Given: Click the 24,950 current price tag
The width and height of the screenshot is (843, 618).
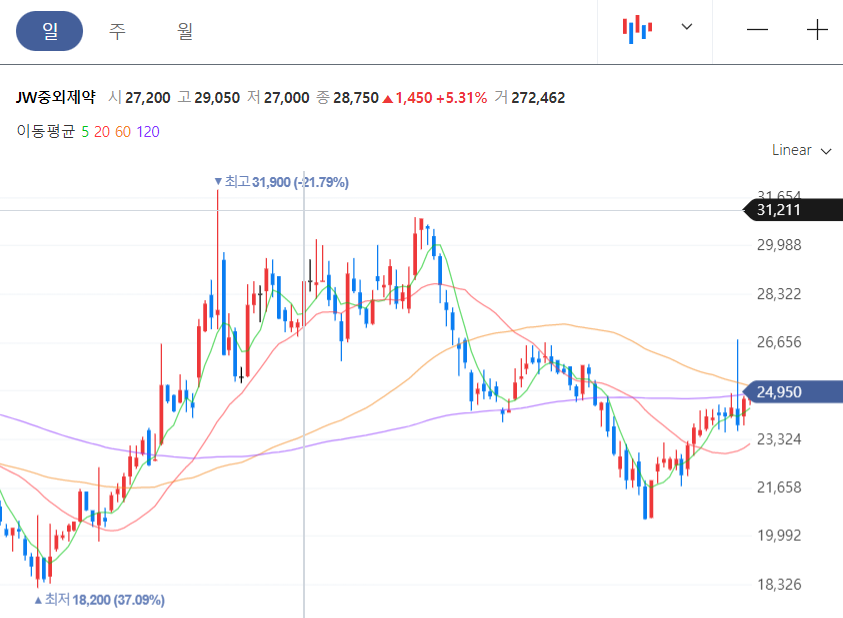Looking at the screenshot, I should tap(792, 392).
